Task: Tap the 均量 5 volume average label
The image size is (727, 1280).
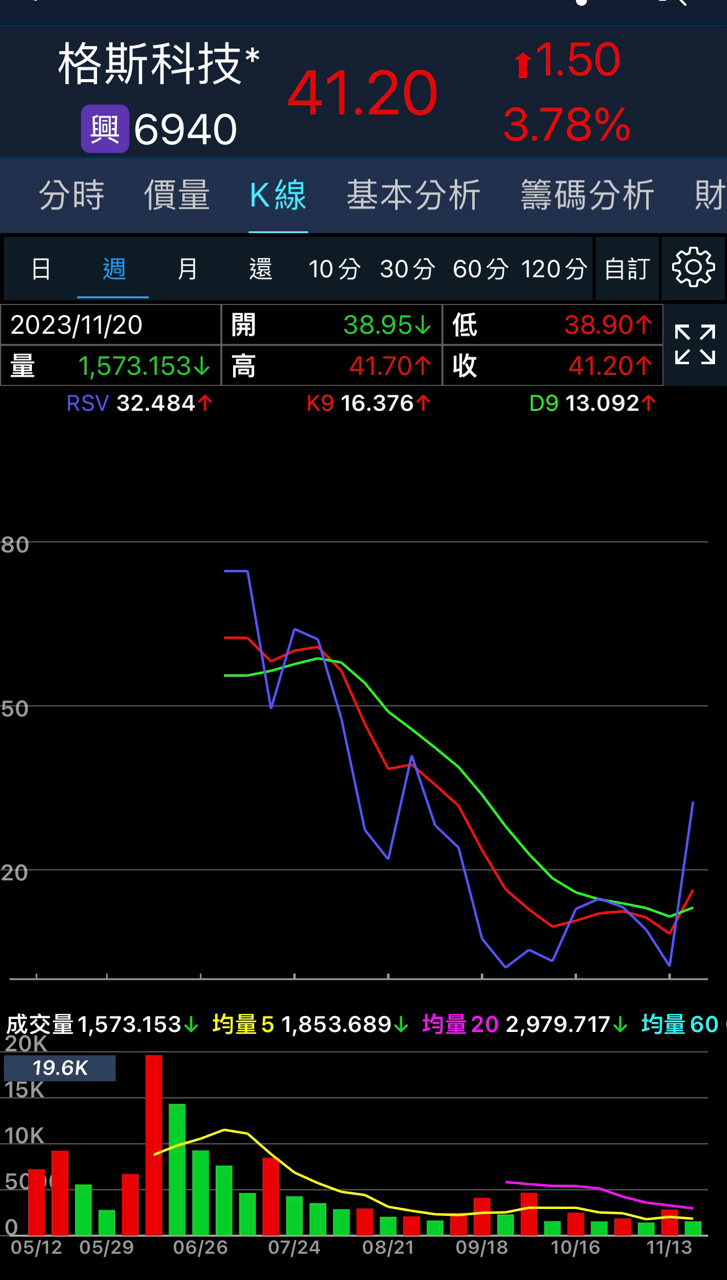Action: [243, 1025]
